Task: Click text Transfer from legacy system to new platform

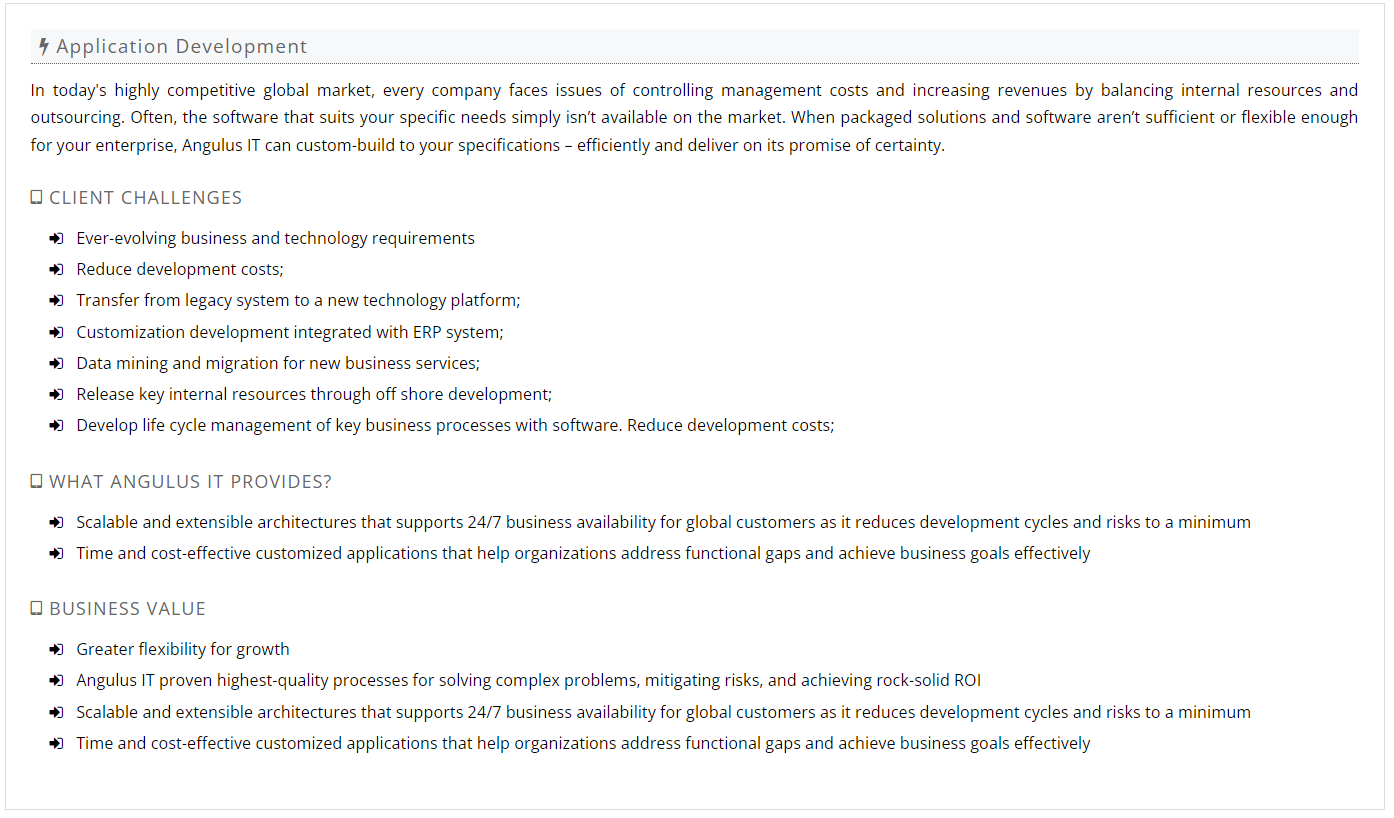Action: 298,300
